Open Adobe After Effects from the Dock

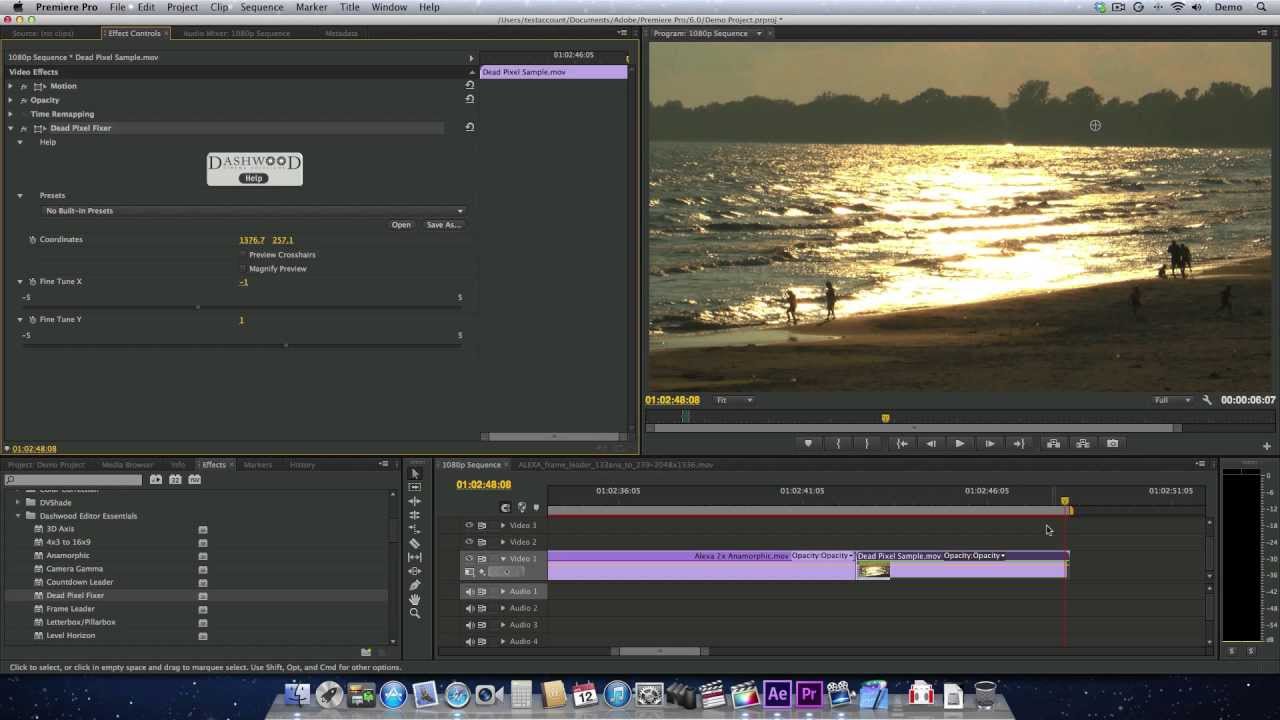pyautogui.click(x=777, y=694)
